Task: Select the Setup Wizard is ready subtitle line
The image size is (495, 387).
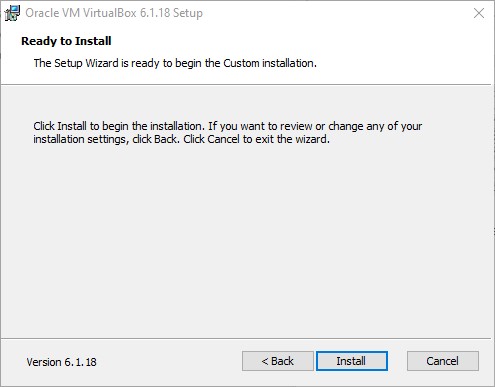Action: click(x=175, y=63)
